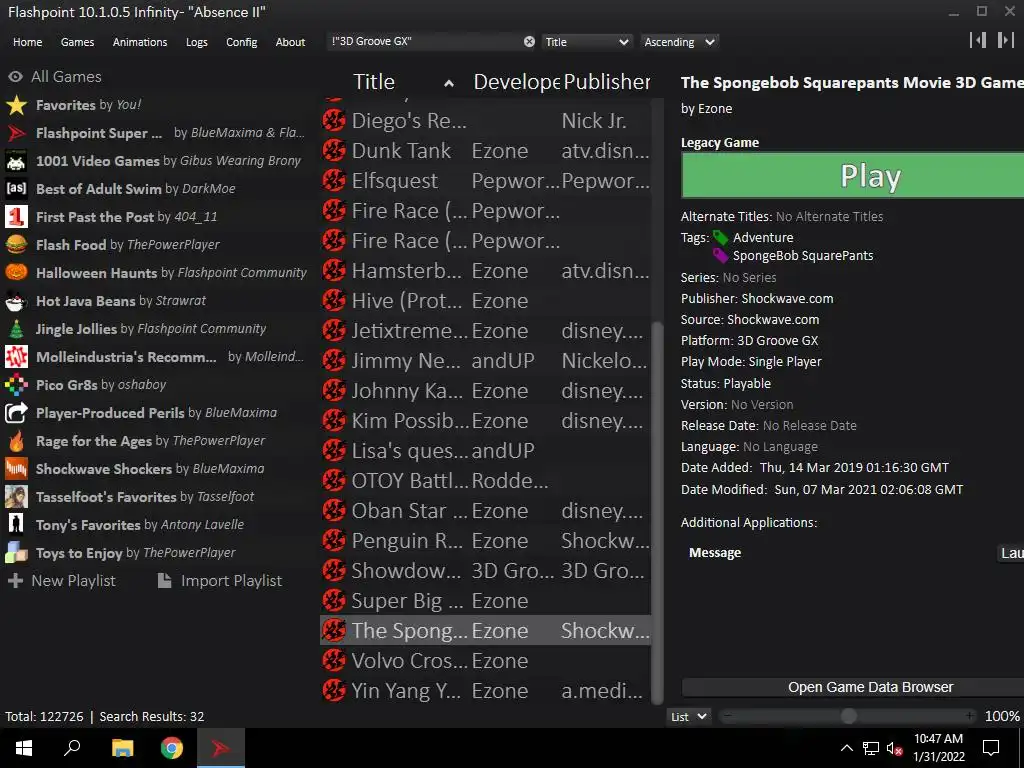The height and width of the screenshot is (768, 1024).
Task: Click the platform icon beside Elfsquest
Action: tap(334, 180)
